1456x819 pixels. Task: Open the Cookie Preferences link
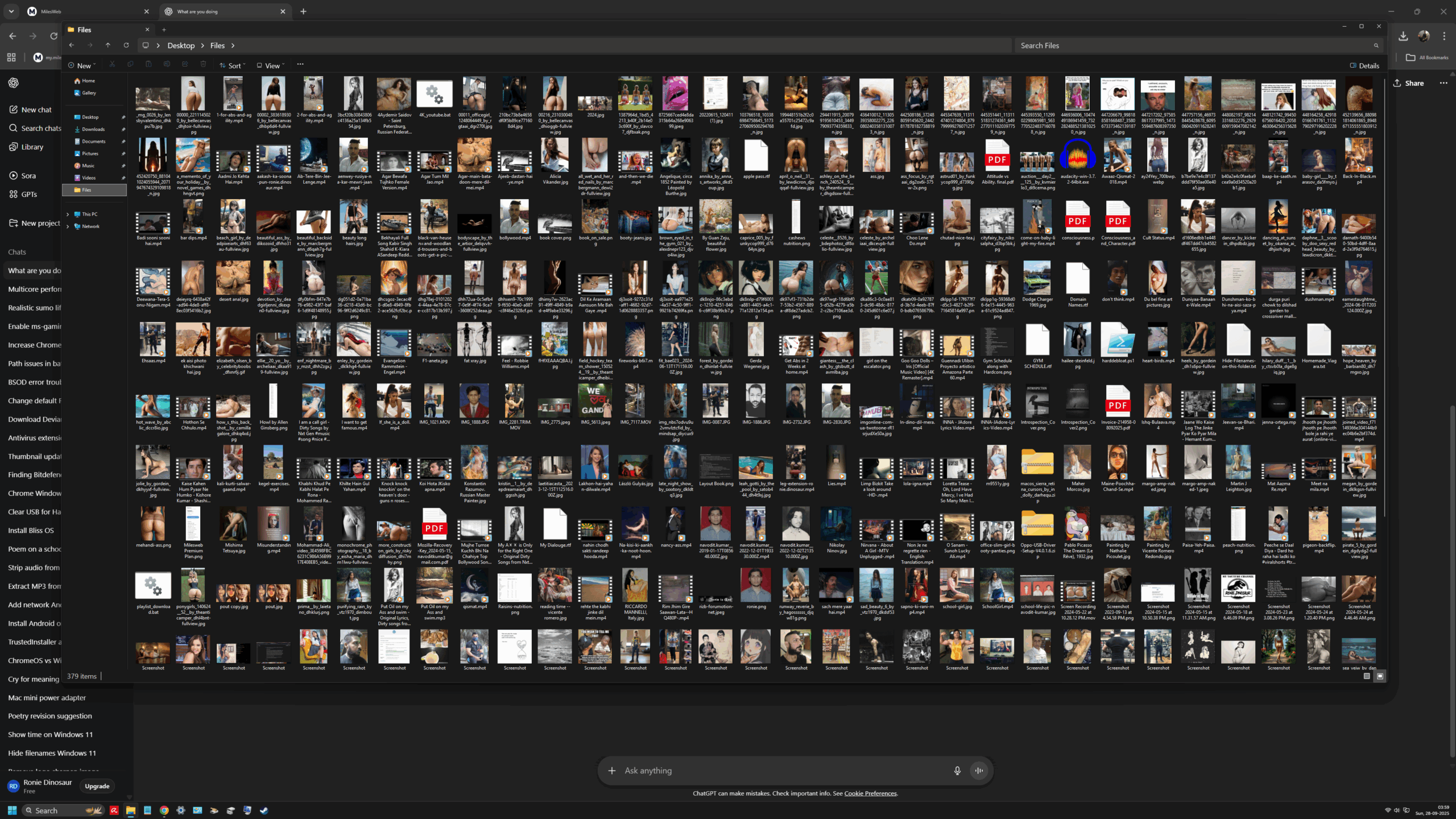point(870,793)
